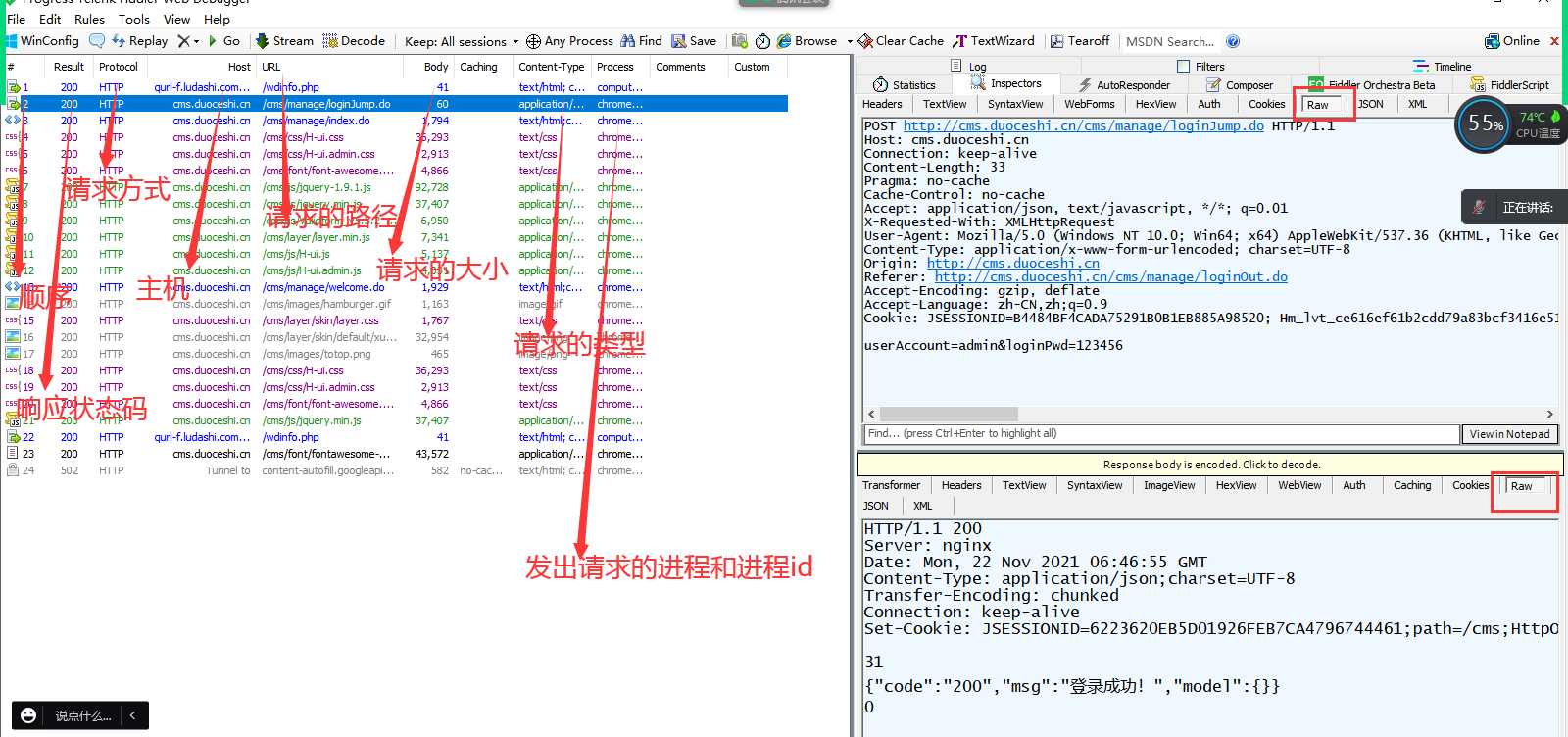Click the horizontal scrollbar left arrow
This screenshot has width=1568, height=737.
(871, 414)
